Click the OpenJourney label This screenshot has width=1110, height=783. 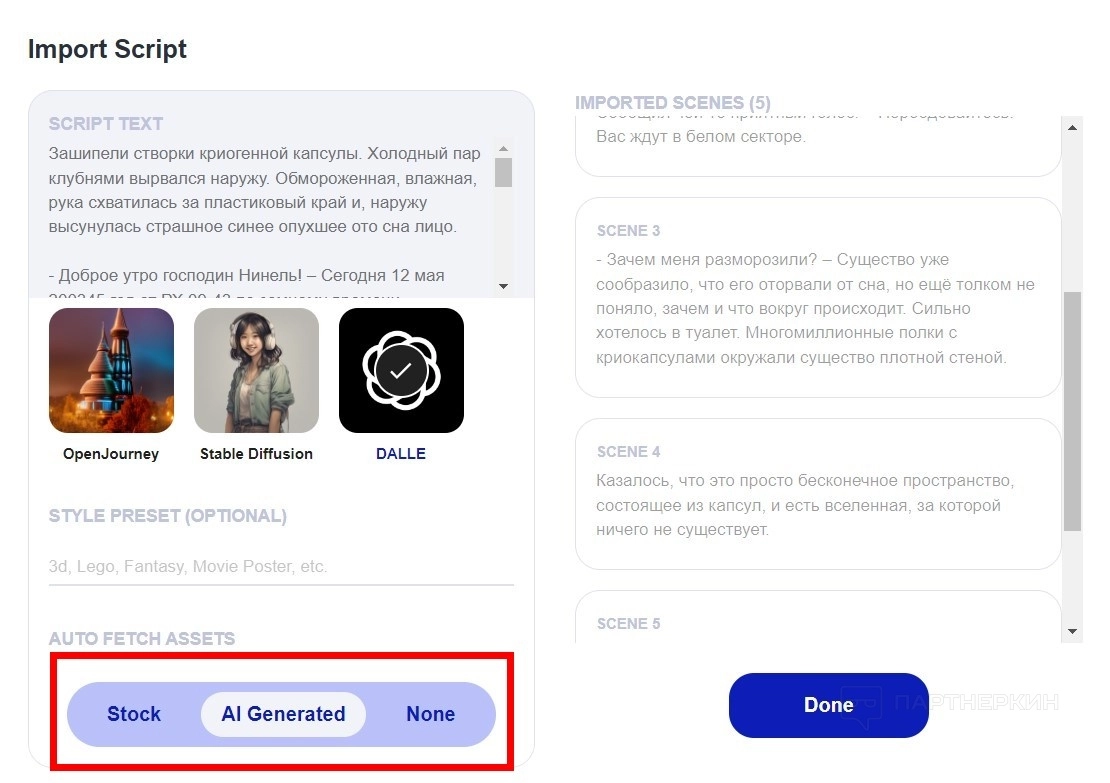pos(111,454)
